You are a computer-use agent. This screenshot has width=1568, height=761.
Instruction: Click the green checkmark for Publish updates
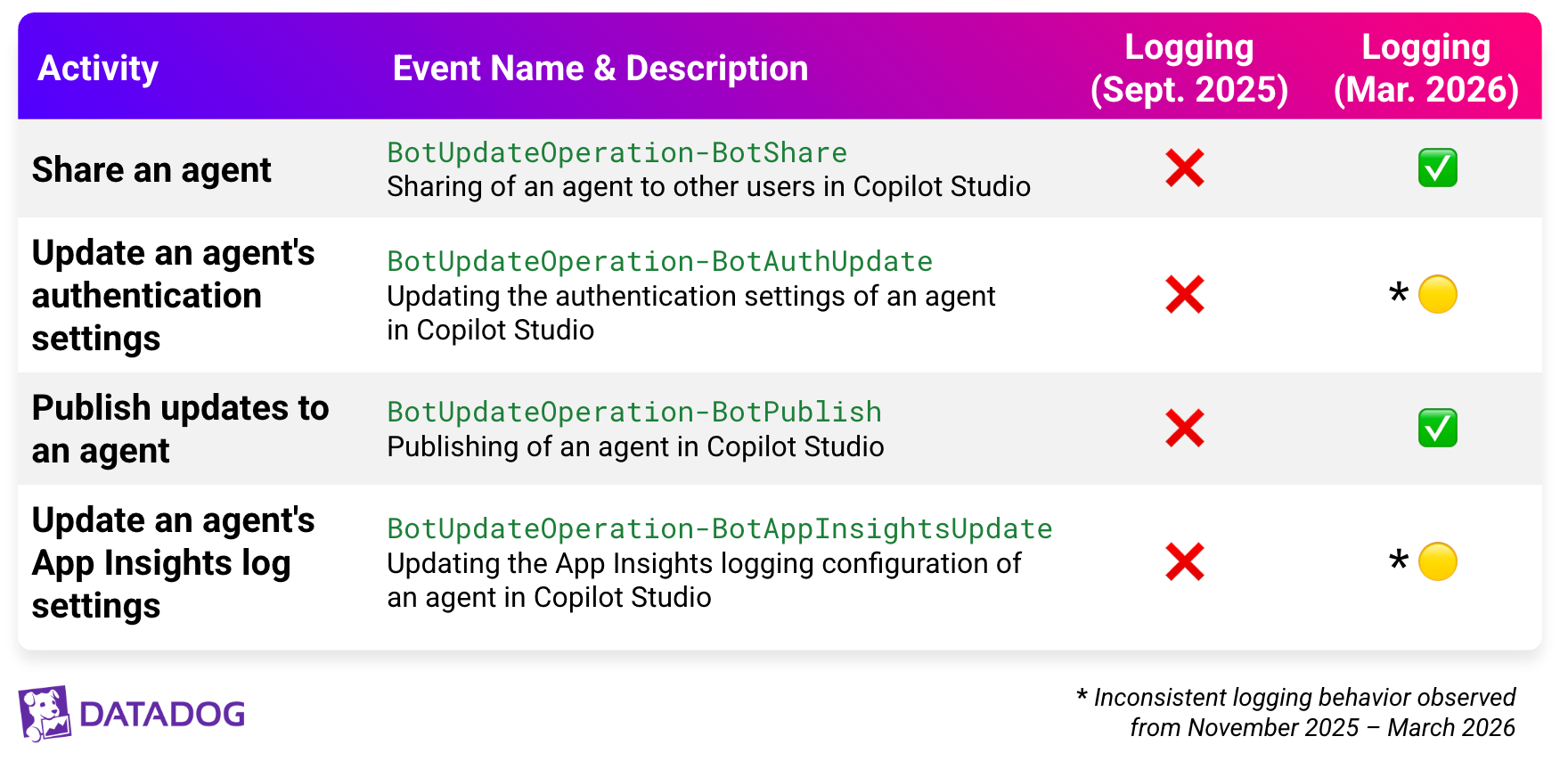[1437, 429]
